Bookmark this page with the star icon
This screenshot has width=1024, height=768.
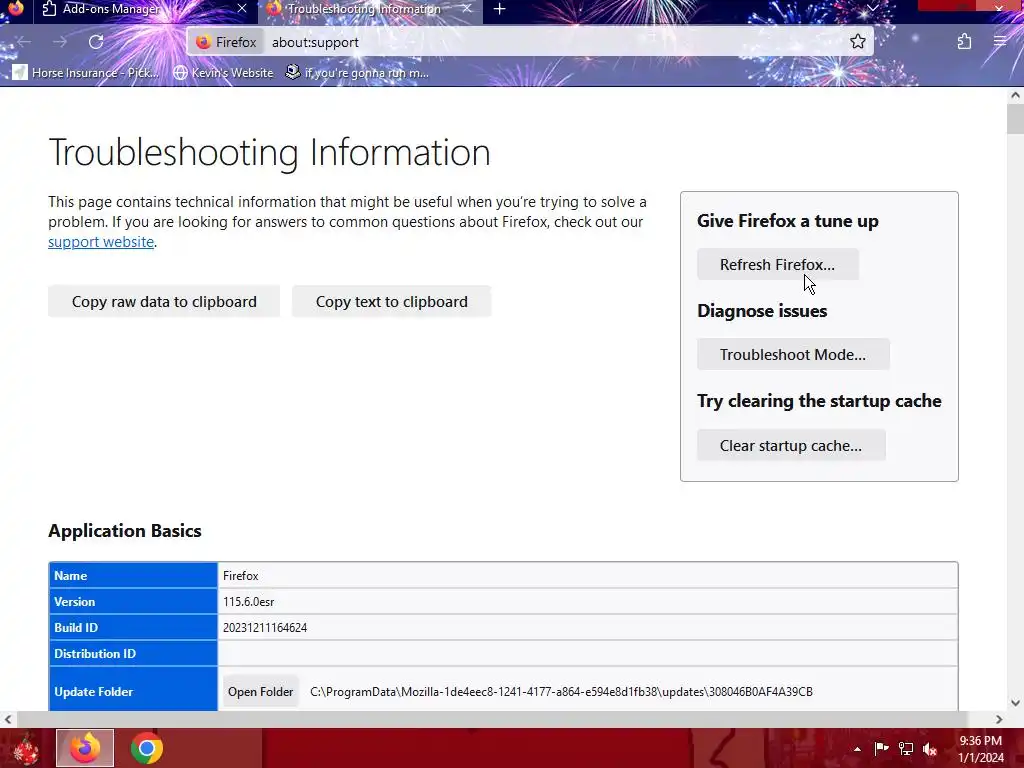coord(857,42)
